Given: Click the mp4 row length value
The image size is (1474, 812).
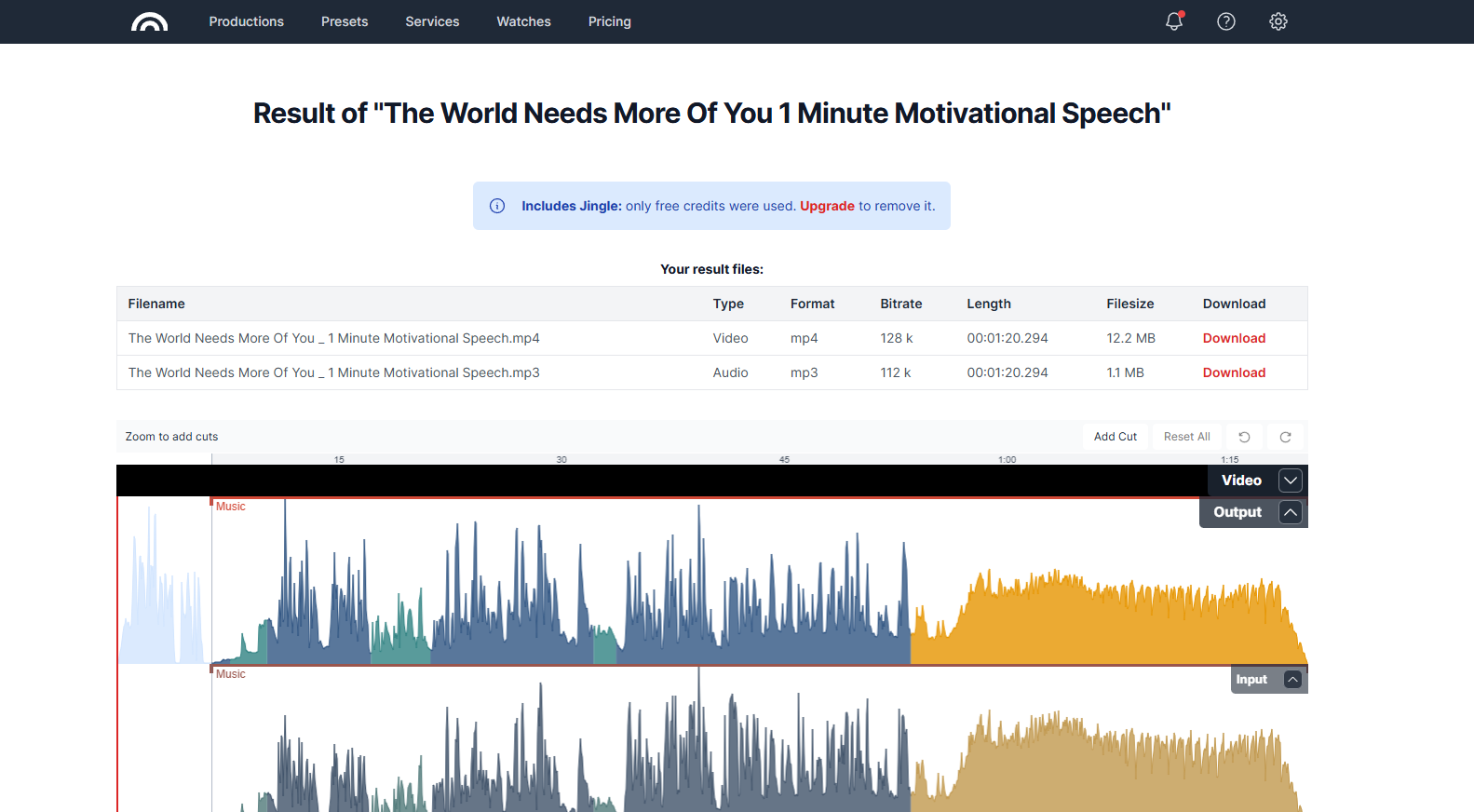Looking at the screenshot, I should pos(1007,338).
